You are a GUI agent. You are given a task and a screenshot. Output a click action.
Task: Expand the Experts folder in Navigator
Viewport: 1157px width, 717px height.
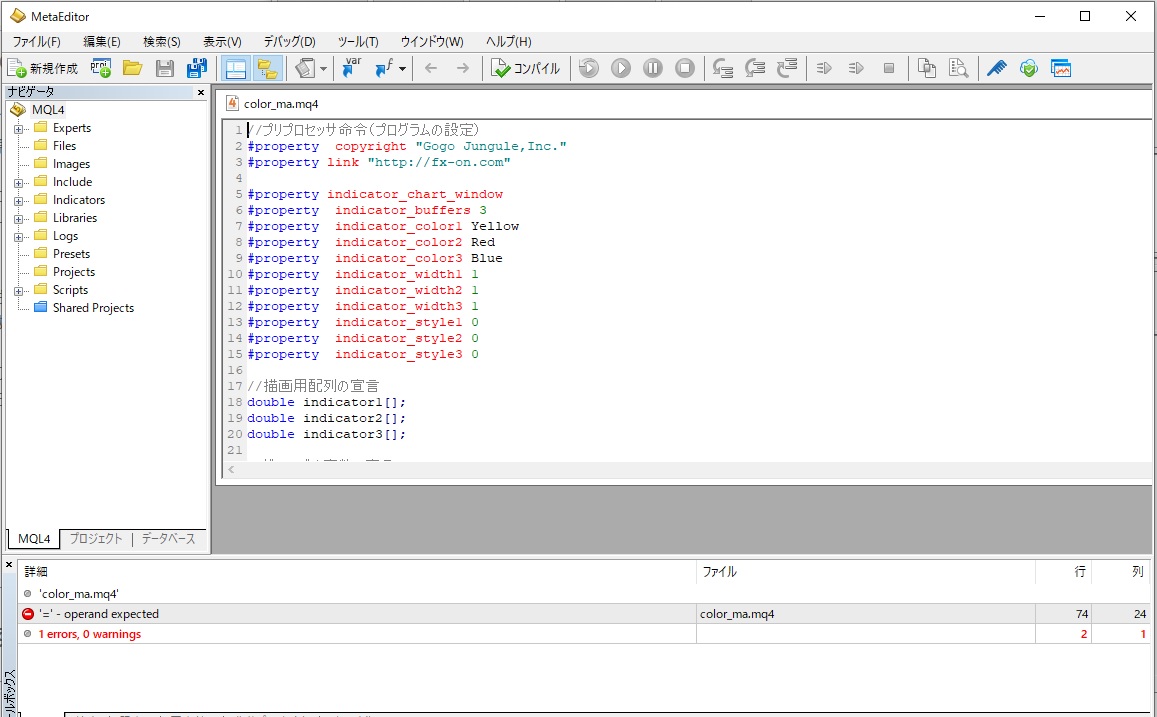click(18, 128)
